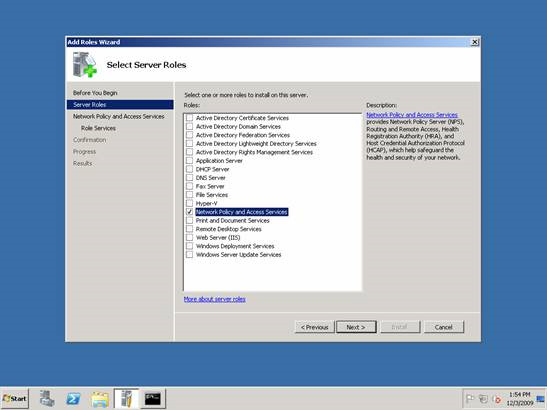Tick the Remote Desktop Services checkbox
The image size is (547, 410).
(x=189, y=229)
